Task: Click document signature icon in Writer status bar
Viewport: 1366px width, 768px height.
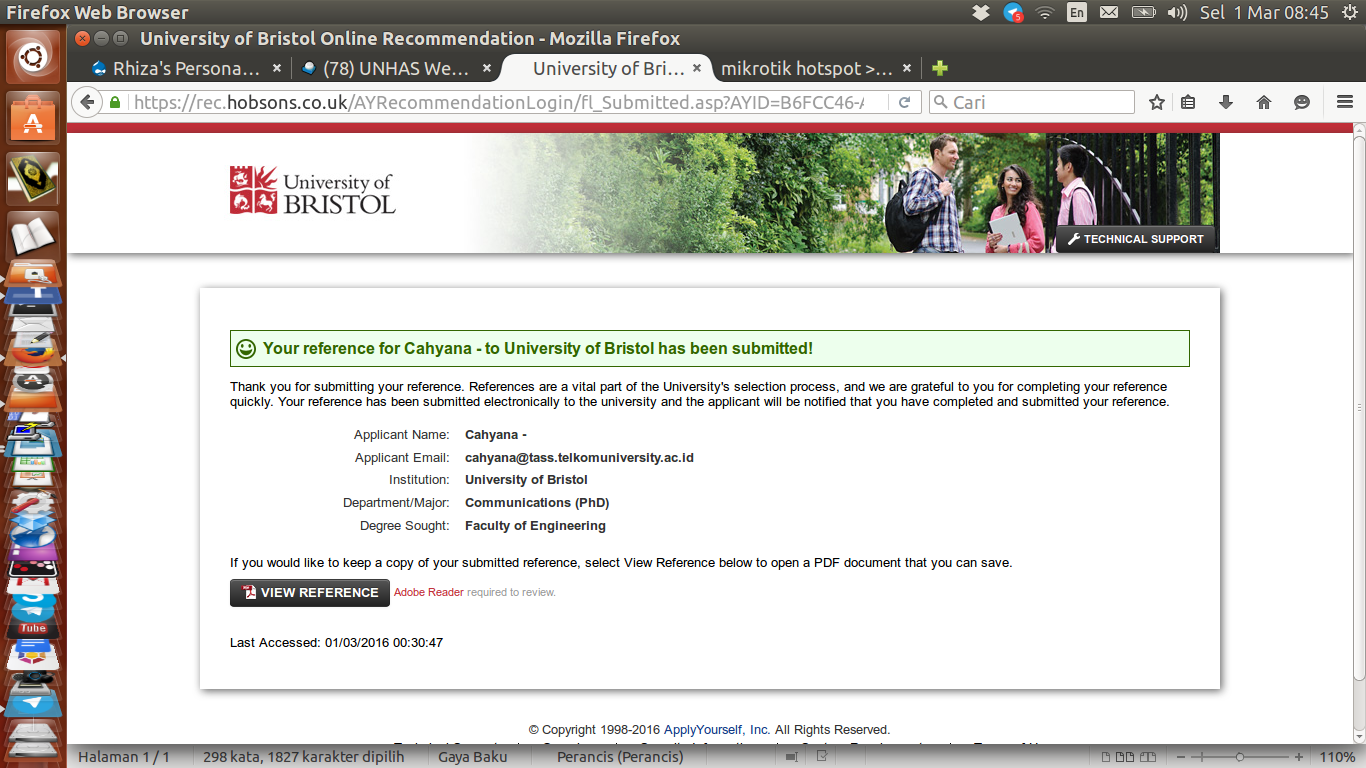Action: coord(821,756)
